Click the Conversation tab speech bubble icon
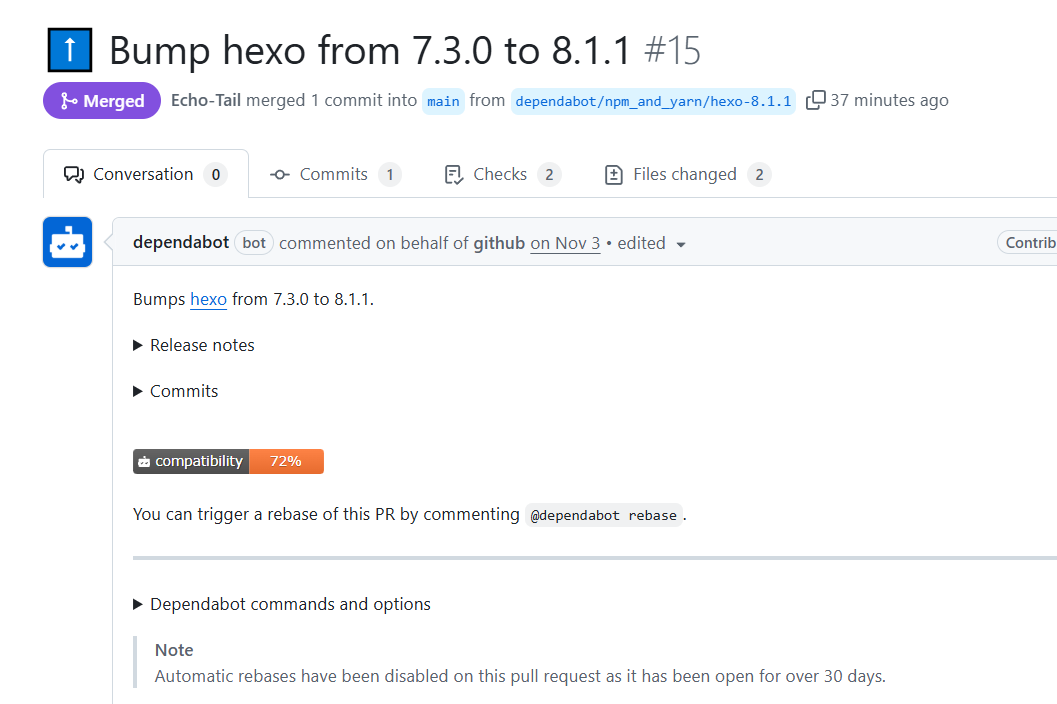 point(73,175)
